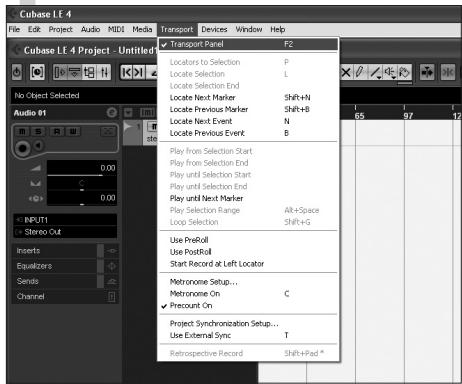The width and height of the screenshot is (462, 384).
Task: Choose Locate Next Marker
Action: click(x=248, y=98)
